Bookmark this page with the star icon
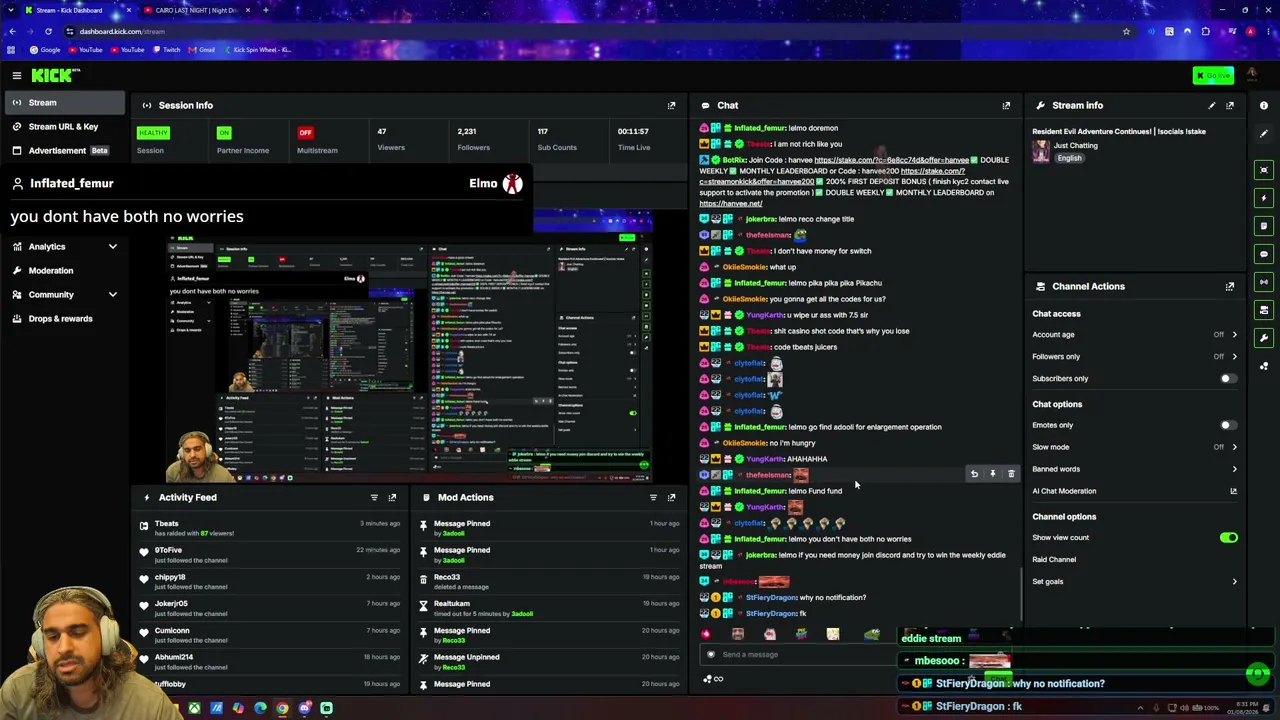This screenshot has width=1280, height=720. coord(1126,31)
